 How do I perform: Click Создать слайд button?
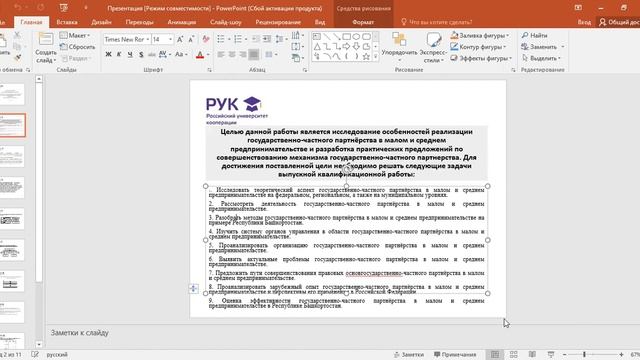coord(46,47)
